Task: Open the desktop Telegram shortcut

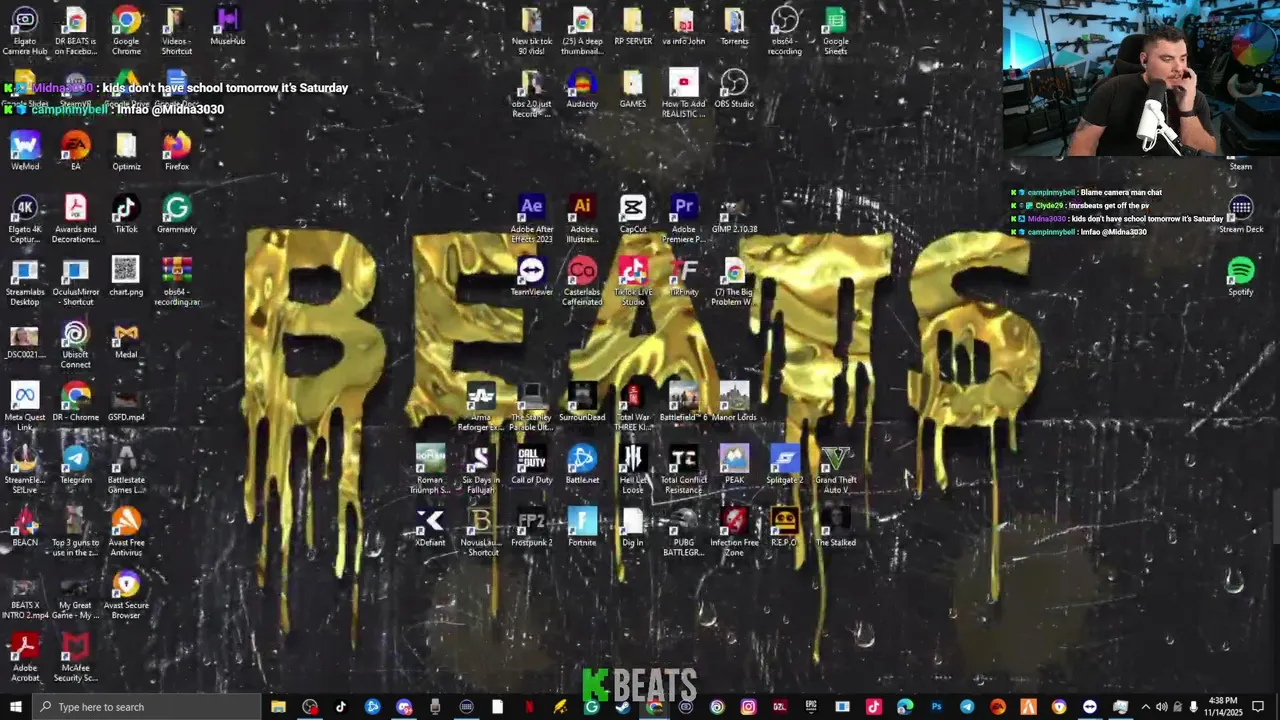Action: pyautogui.click(x=75, y=465)
